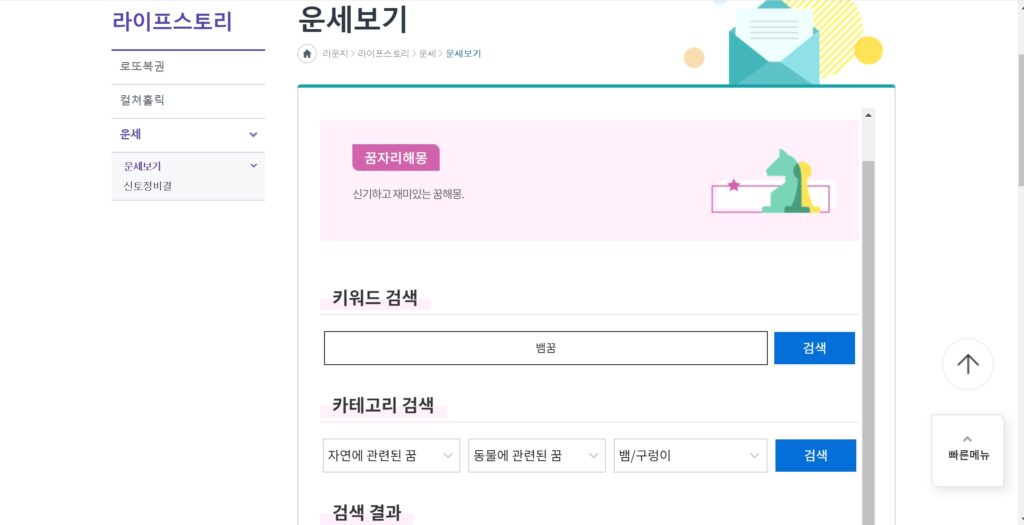Focus the keyword search field with 뱀꿈
The width and height of the screenshot is (1024, 525).
click(x=545, y=348)
